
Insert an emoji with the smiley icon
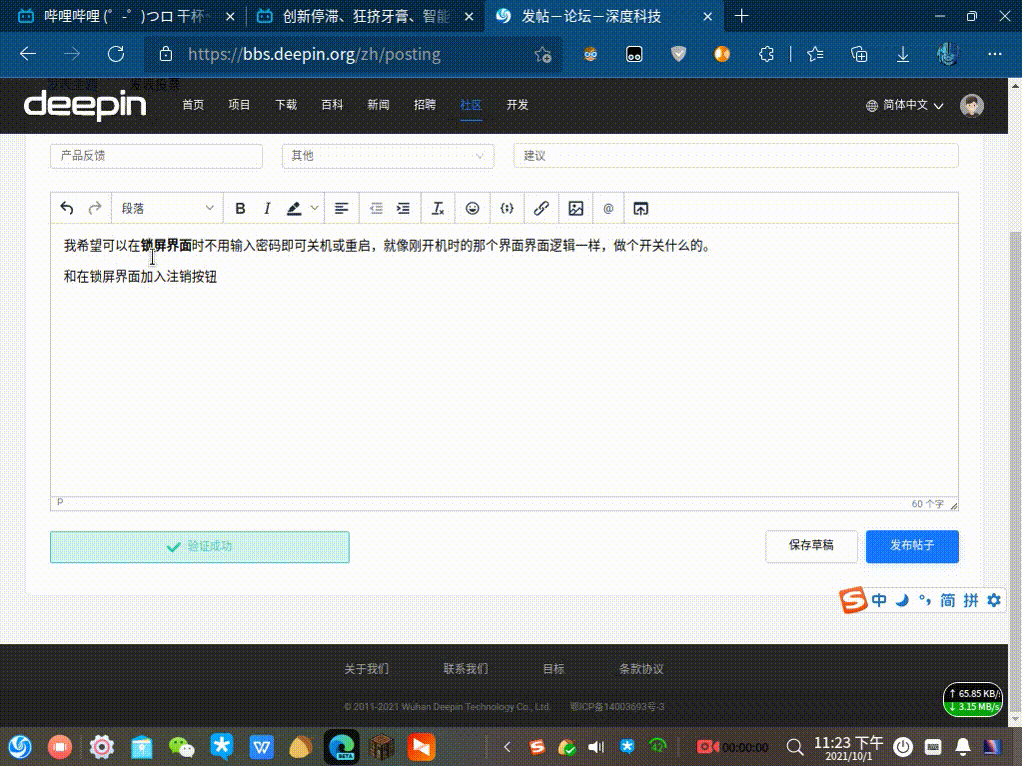click(473, 208)
